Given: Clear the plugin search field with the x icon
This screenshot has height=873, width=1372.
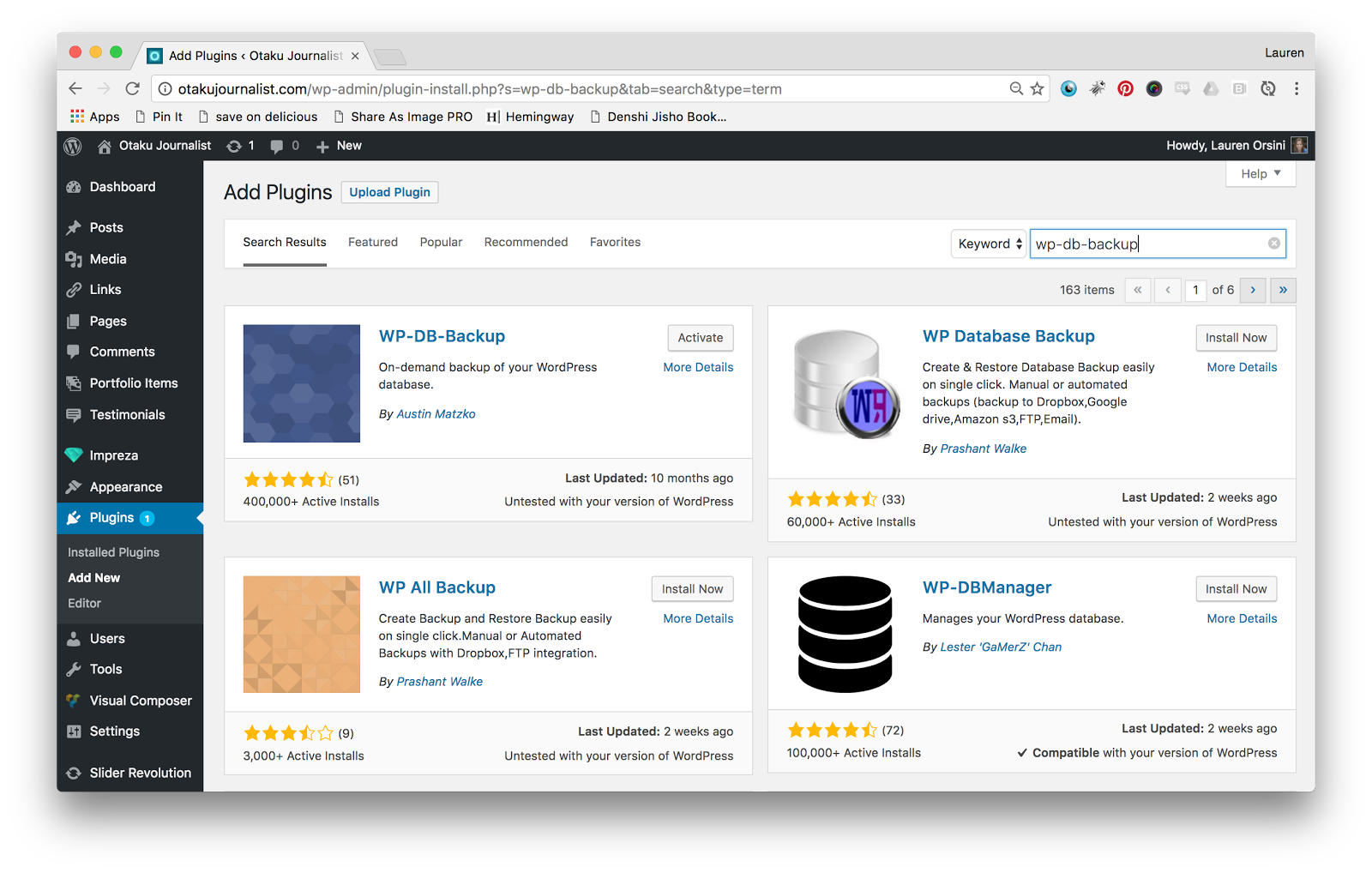Looking at the screenshot, I should (1274, 244).
